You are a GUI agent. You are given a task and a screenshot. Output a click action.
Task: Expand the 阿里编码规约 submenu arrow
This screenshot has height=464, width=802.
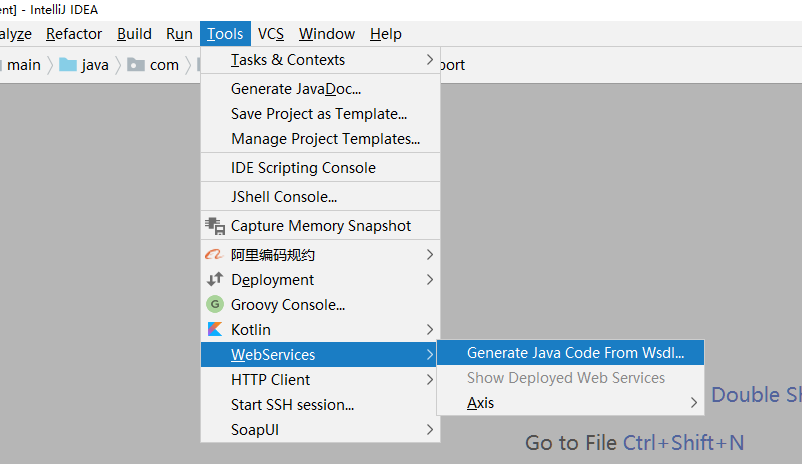click(430, 254)
